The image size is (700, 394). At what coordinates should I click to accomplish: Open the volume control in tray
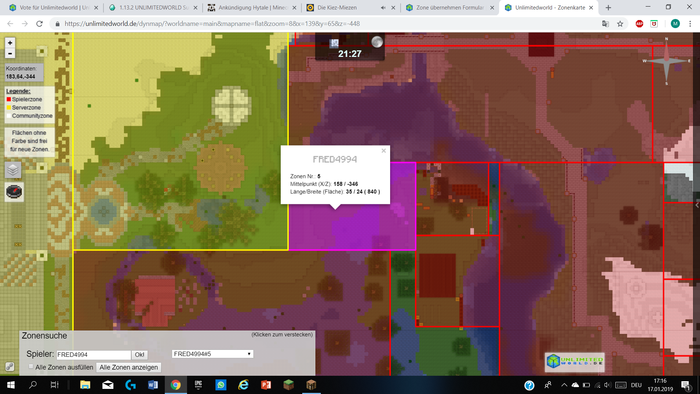coord(607,385)
